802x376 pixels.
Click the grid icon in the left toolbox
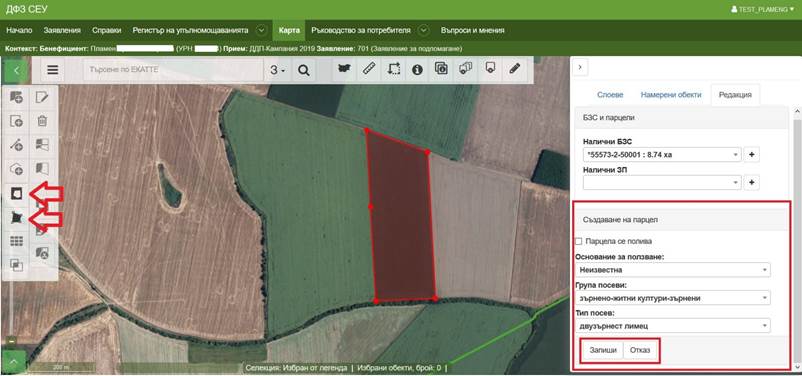coord(16,241)
